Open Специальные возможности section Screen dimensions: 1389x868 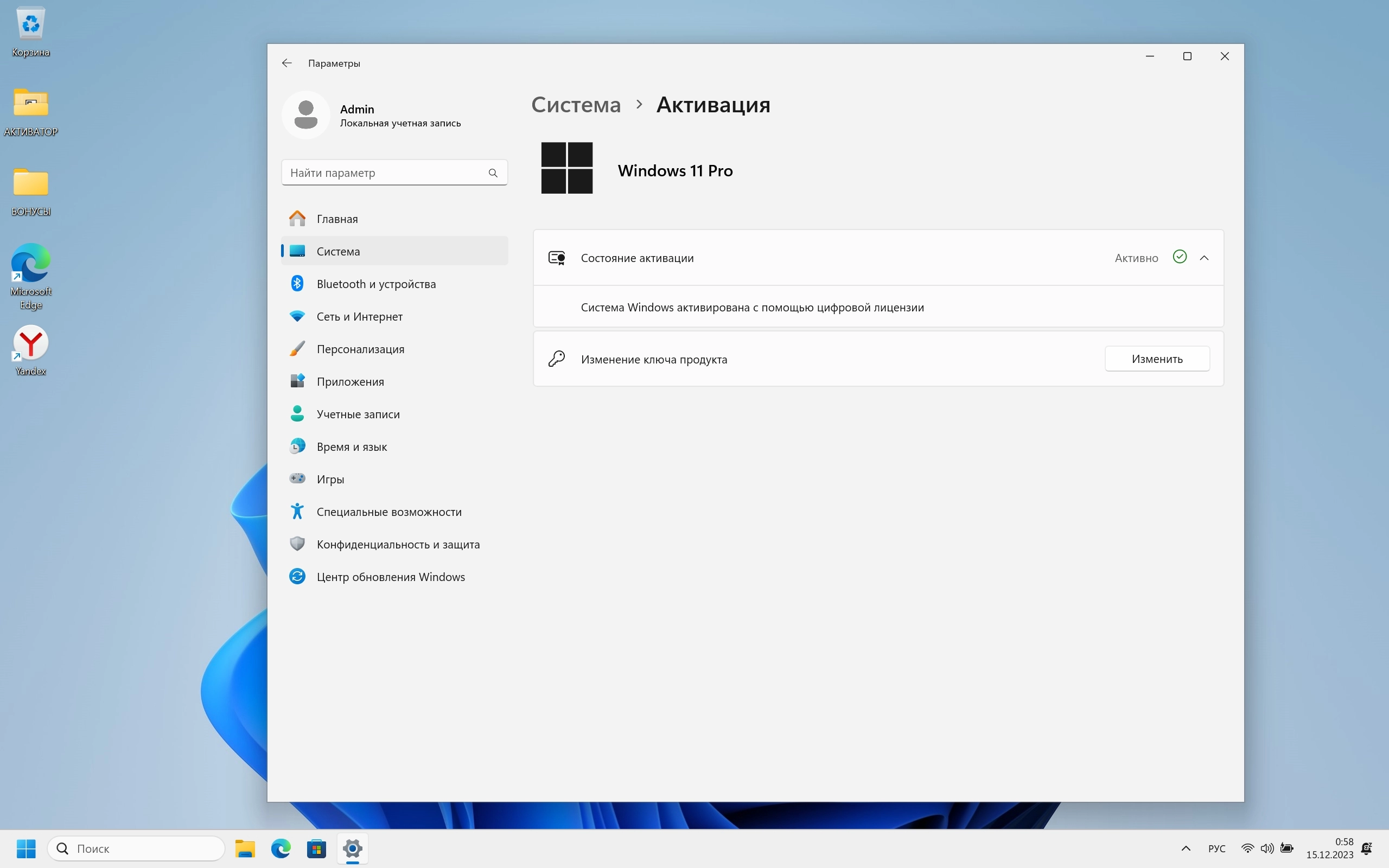tap(388, 512)
